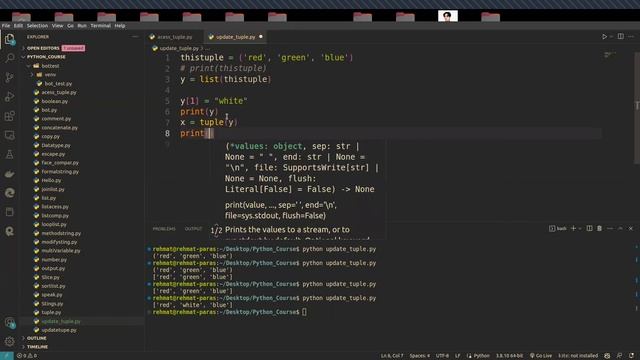Open the Edge tools icon in activity bar
Viewport: 640px width, 360px height.
coord(9,193)
